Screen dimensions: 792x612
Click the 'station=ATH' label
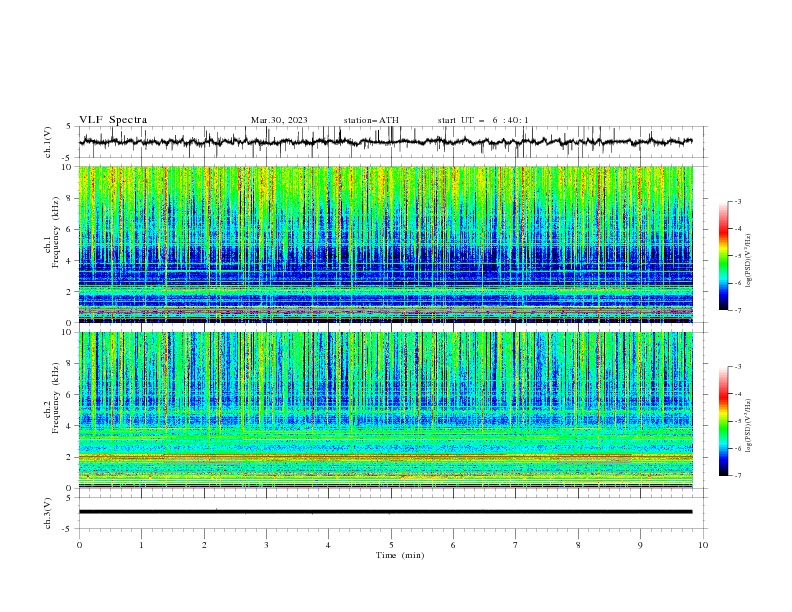(x=371, y=120)
